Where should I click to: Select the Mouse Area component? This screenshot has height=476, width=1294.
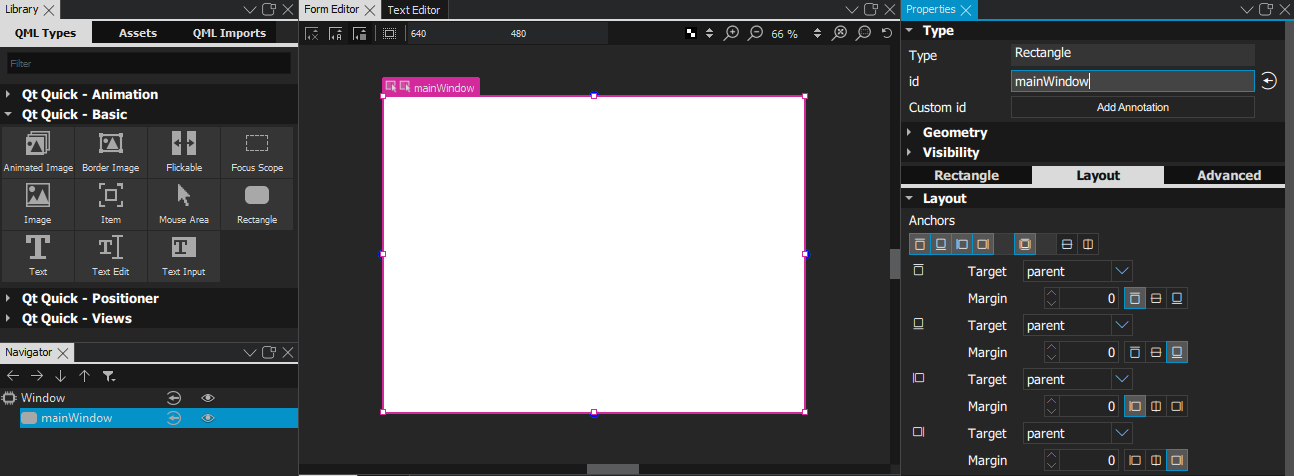click(x=184, y=204)
